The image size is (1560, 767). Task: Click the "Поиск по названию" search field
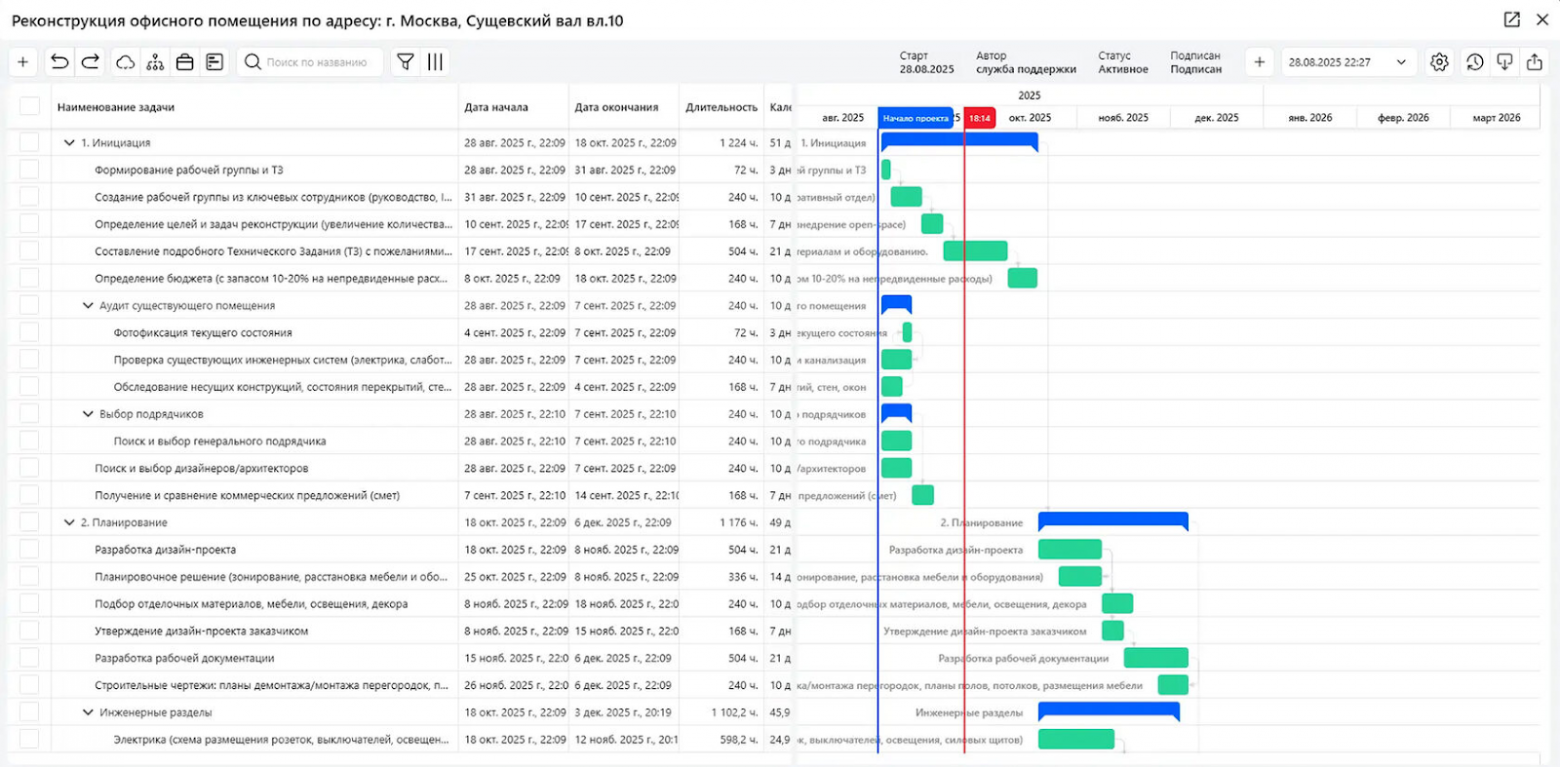click(317, 62)
